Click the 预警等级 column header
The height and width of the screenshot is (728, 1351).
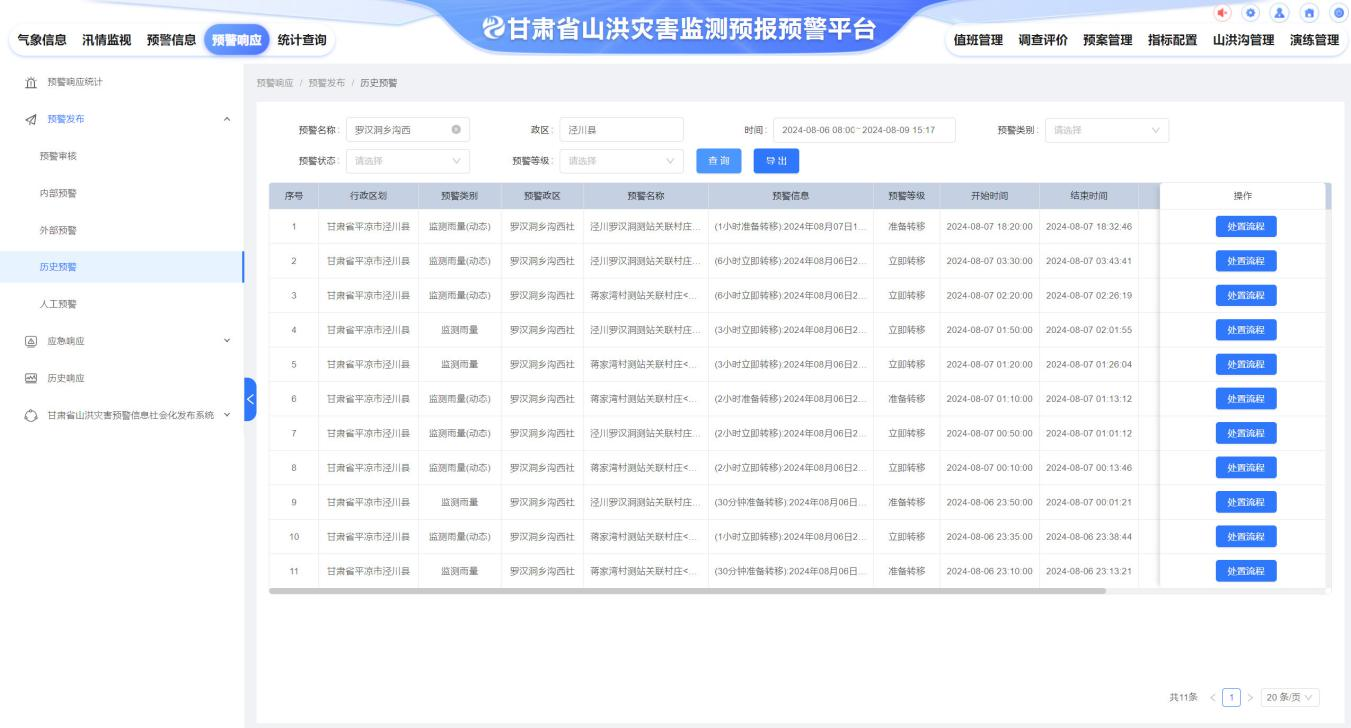[907, 196]
